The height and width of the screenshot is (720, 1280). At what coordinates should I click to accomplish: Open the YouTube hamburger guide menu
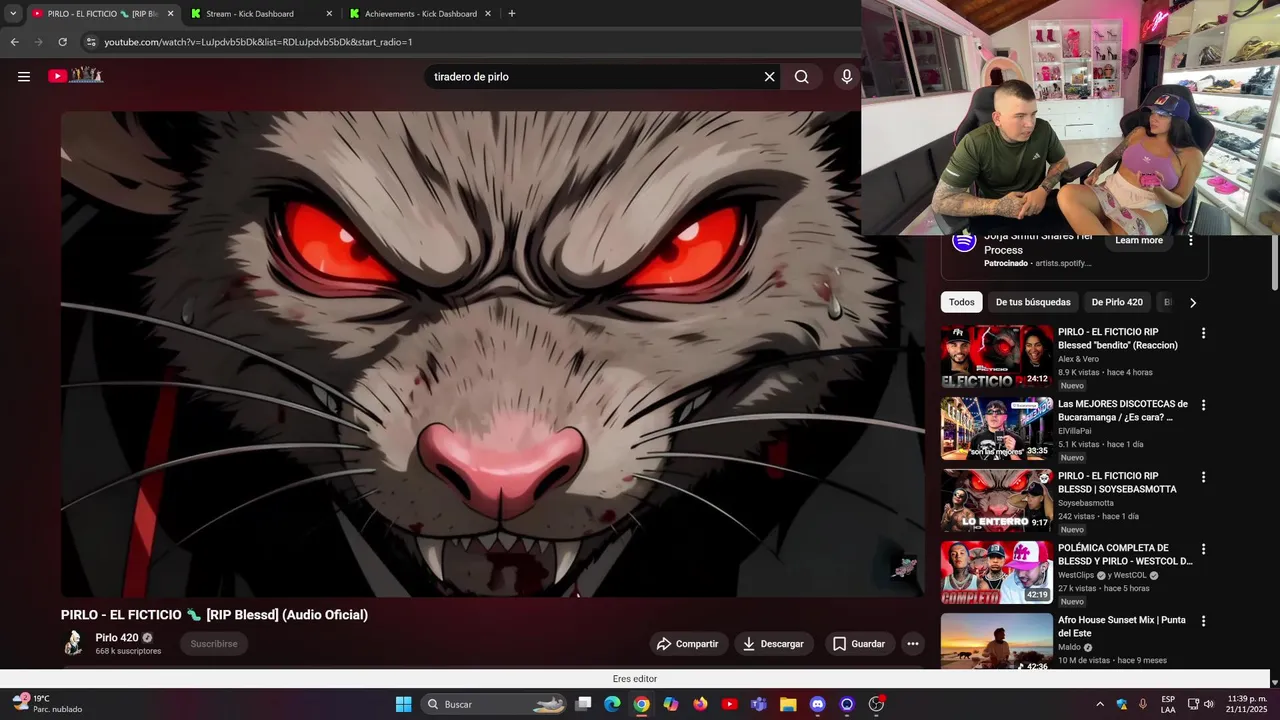[x=24, y=76]
